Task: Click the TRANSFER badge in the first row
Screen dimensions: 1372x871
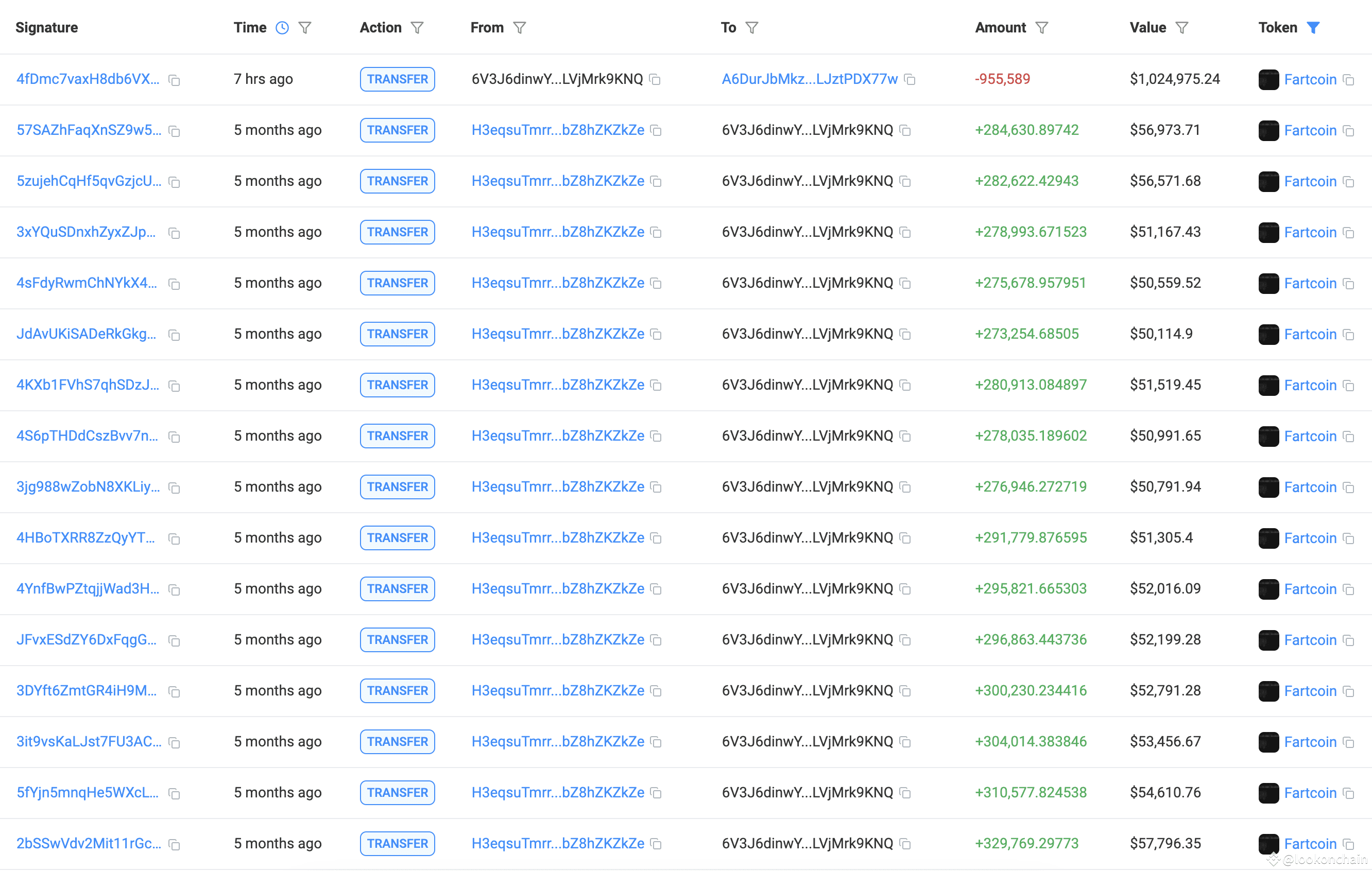Action: point(397,79)
